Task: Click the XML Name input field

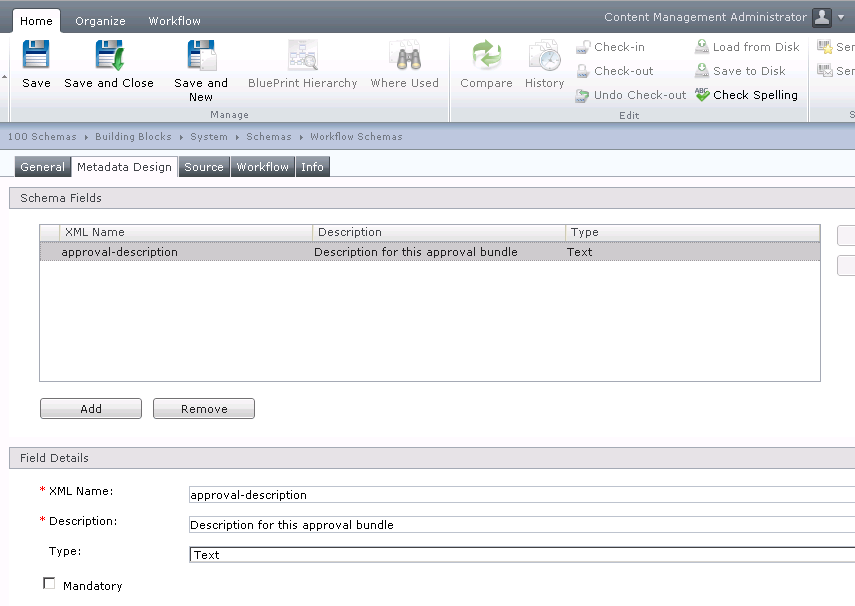Action: tap(520, 495)
